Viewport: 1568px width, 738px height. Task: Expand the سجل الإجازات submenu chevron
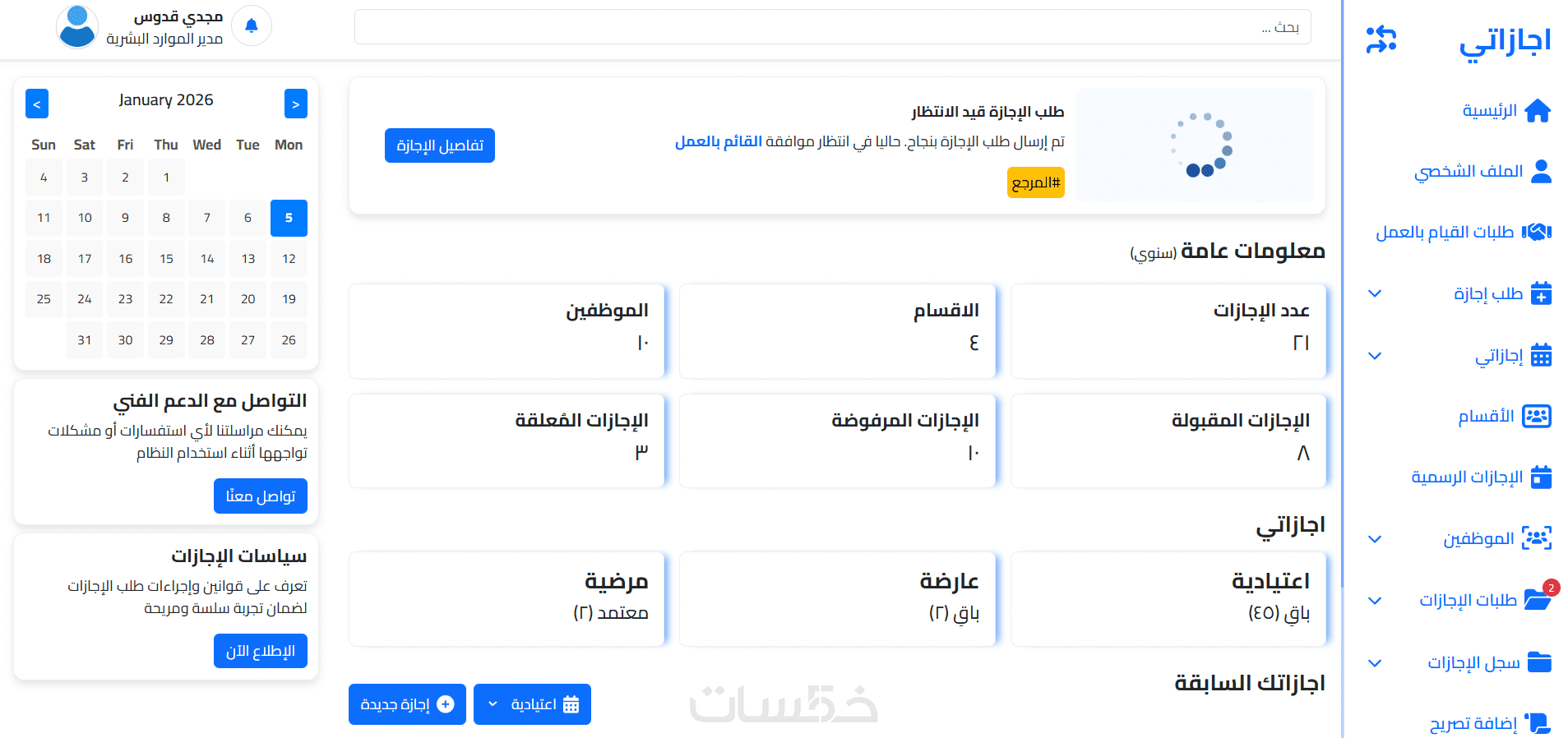tap(1375, 663)
